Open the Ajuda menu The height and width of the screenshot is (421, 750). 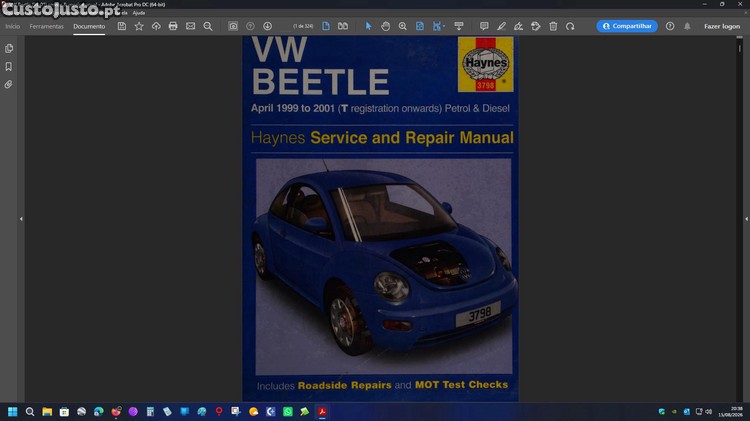[139, 13]
